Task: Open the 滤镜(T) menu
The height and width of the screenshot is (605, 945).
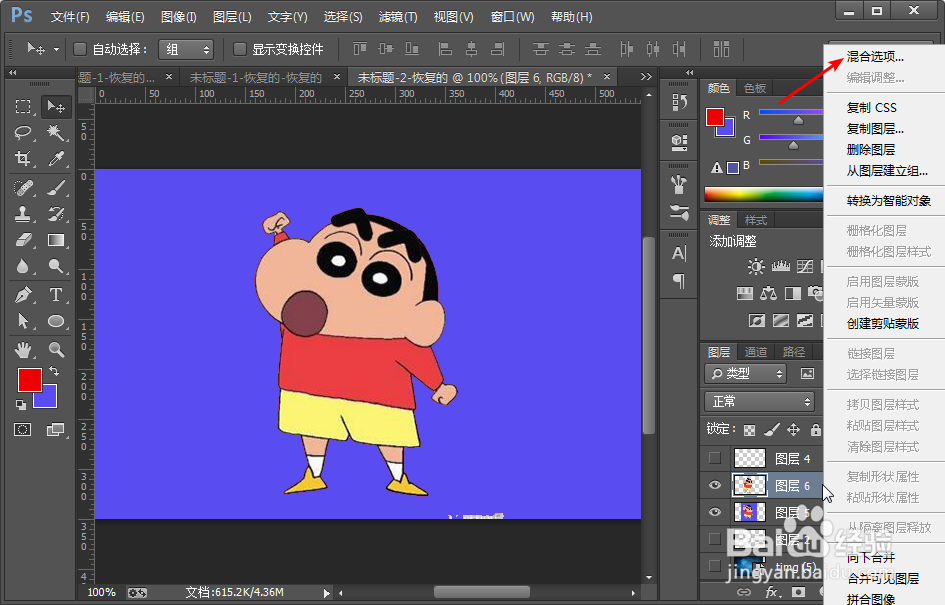Action: (x=398, y=17)
